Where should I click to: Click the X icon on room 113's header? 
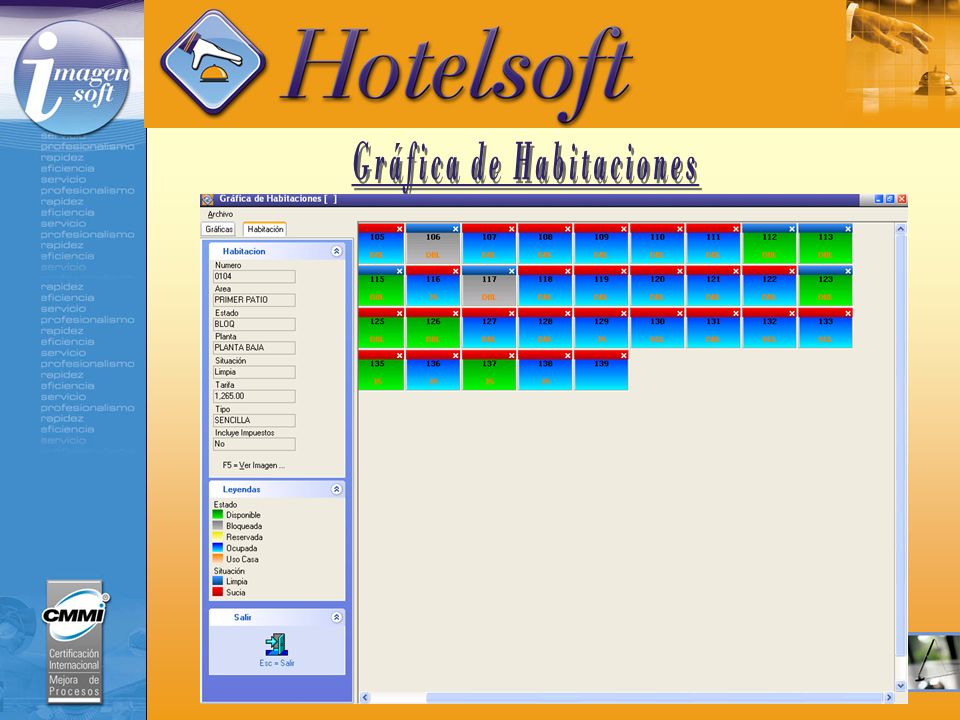click(848, 229)
